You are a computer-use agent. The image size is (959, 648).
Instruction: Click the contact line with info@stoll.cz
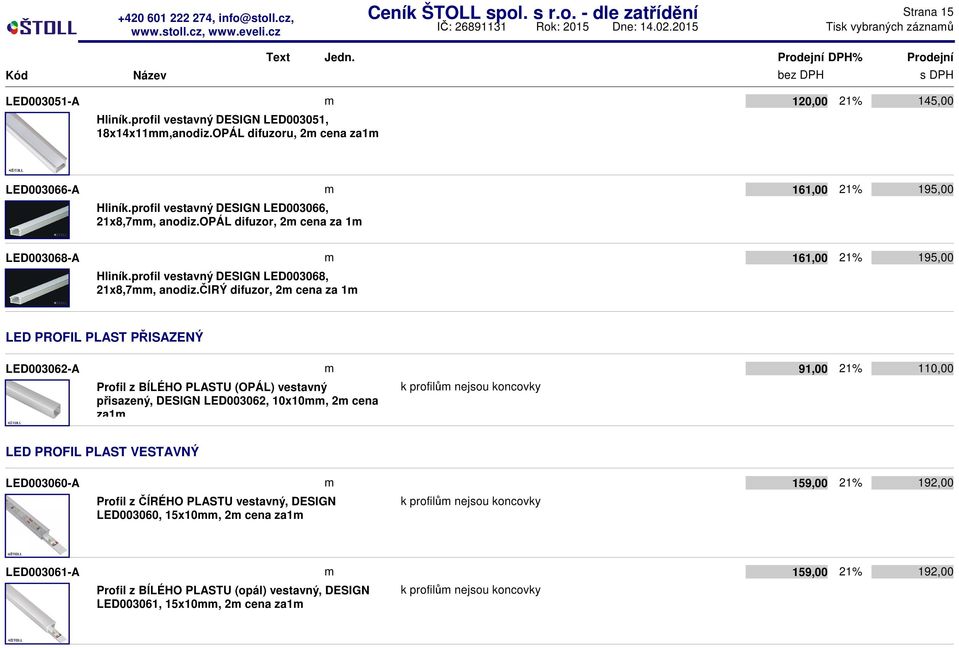click(x=206, y=18)
